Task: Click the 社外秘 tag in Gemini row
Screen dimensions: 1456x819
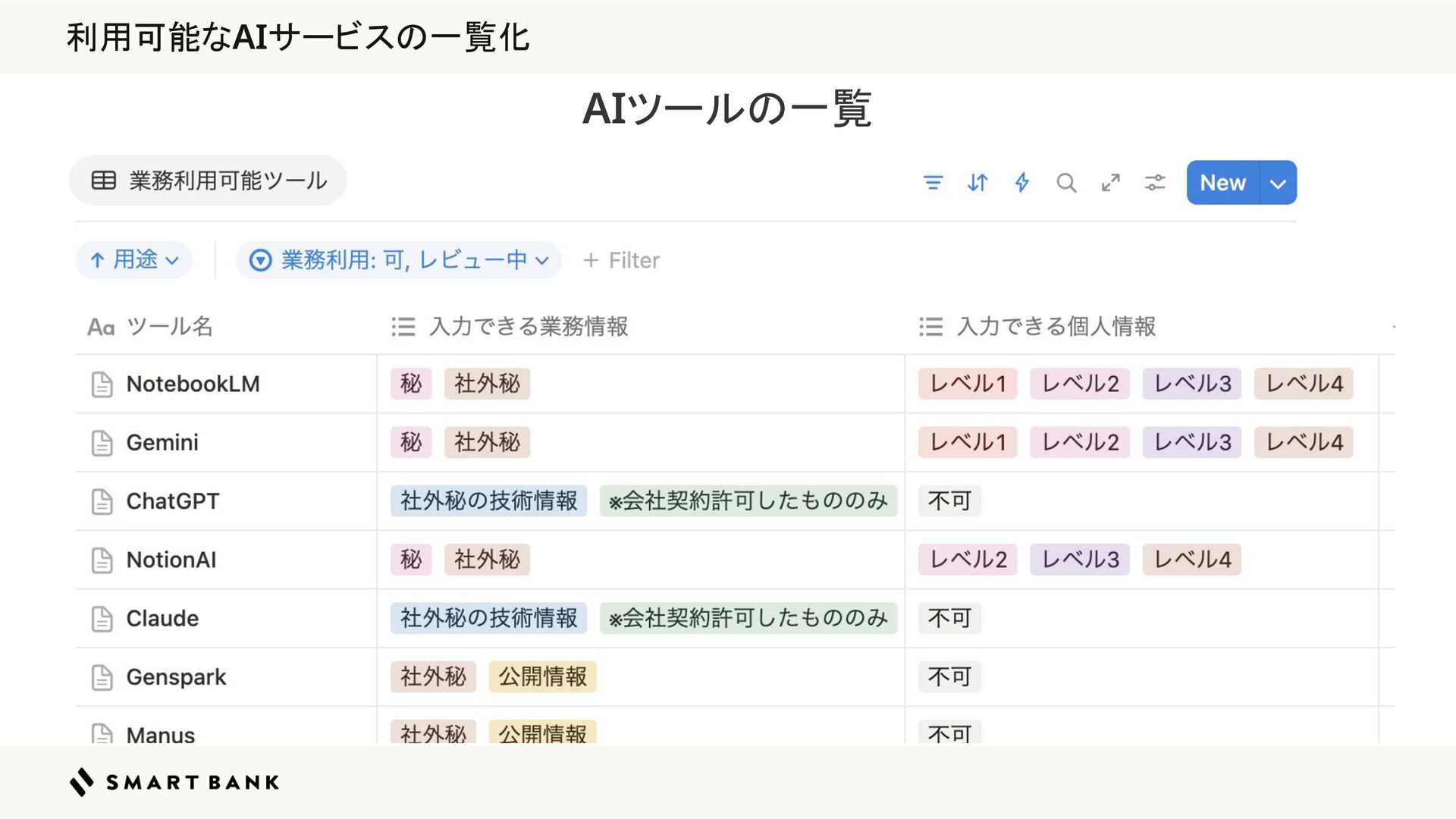Action: click(487, 442)
